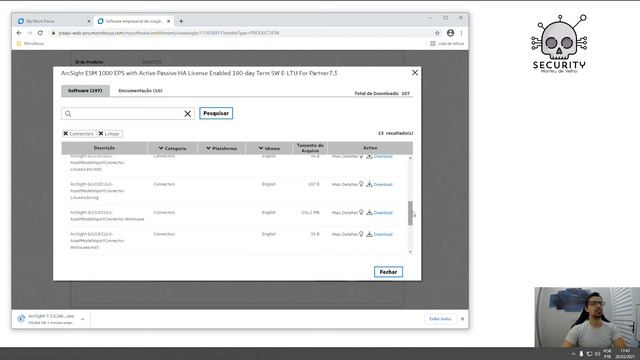Click download icon for Win64.exe file

coord(369,212)
